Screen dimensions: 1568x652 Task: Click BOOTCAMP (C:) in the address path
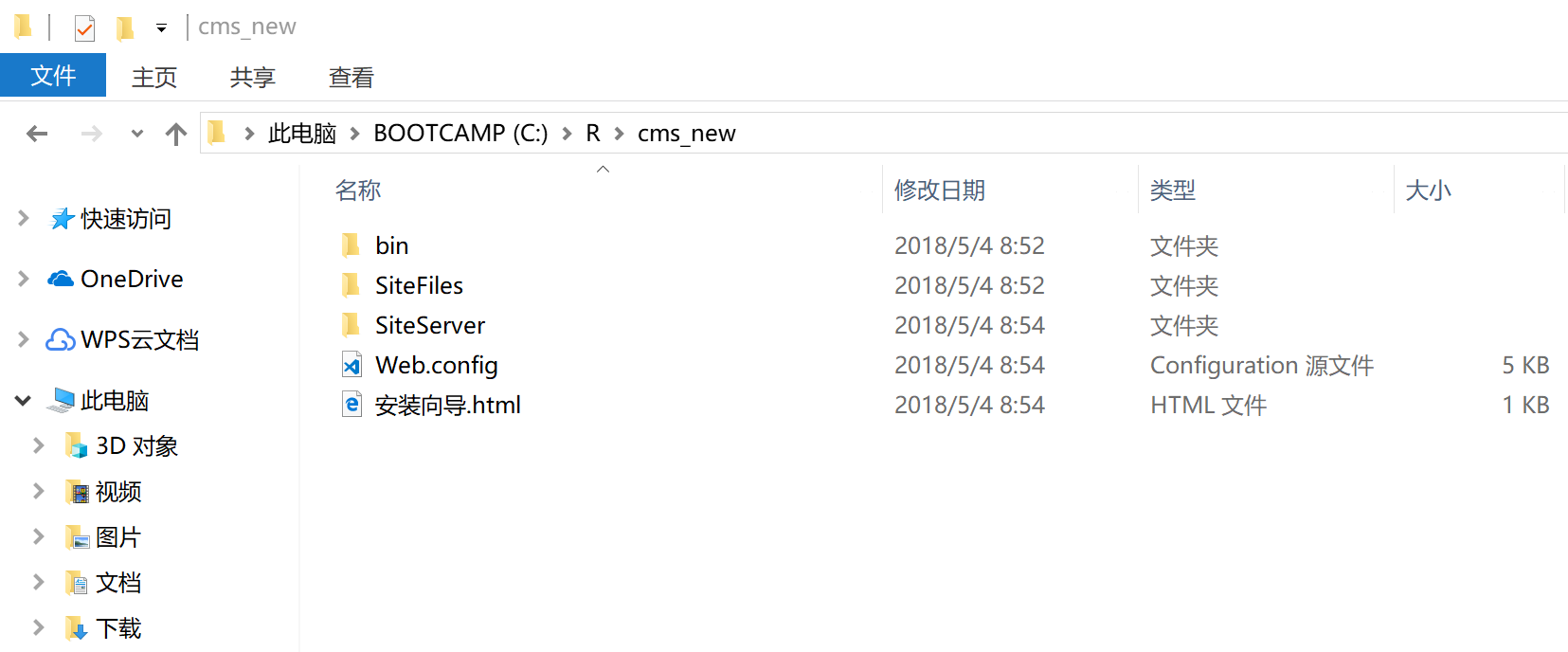pos(460,134)
